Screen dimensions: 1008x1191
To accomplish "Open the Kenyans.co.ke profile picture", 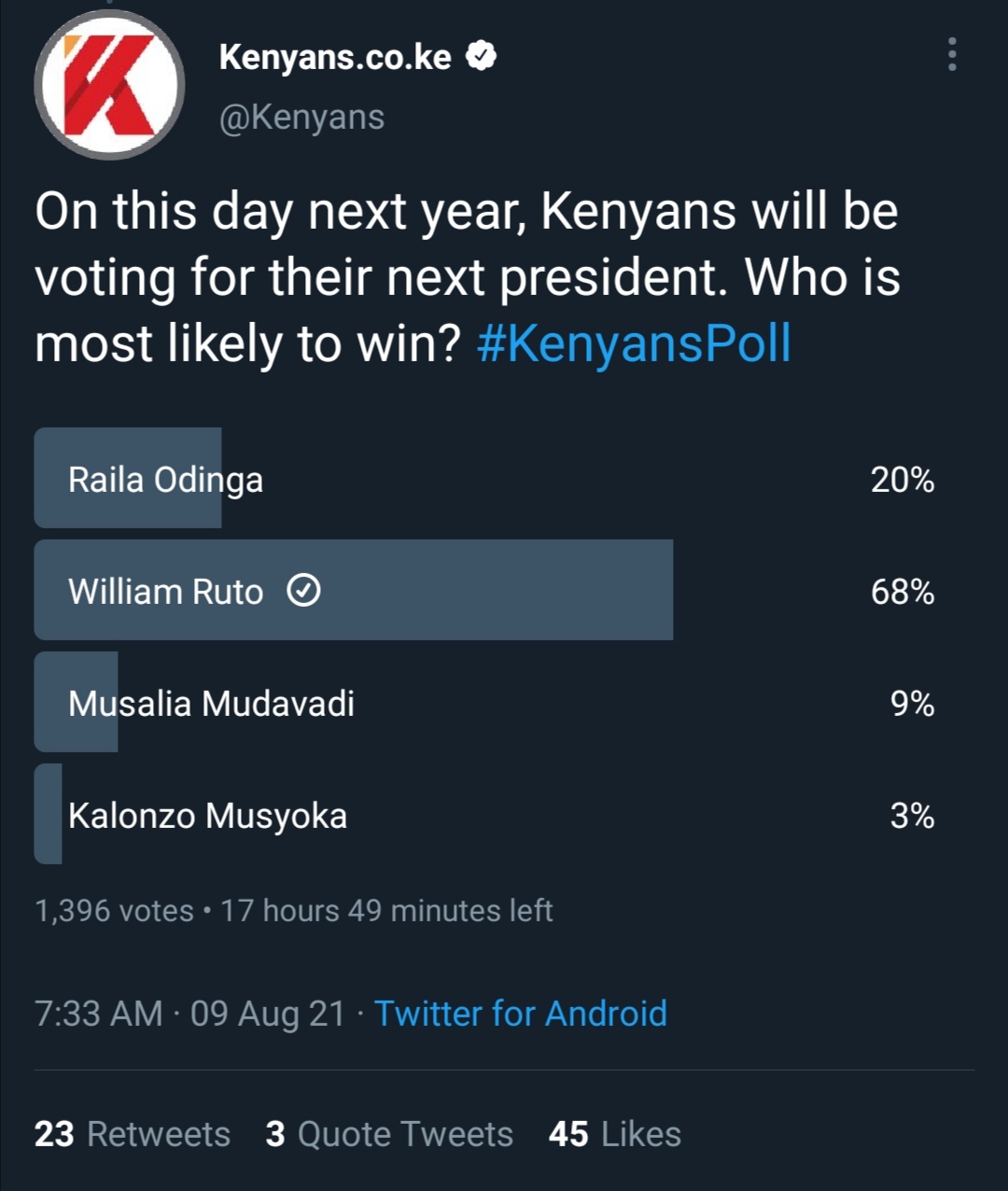I will pos(110,85).
